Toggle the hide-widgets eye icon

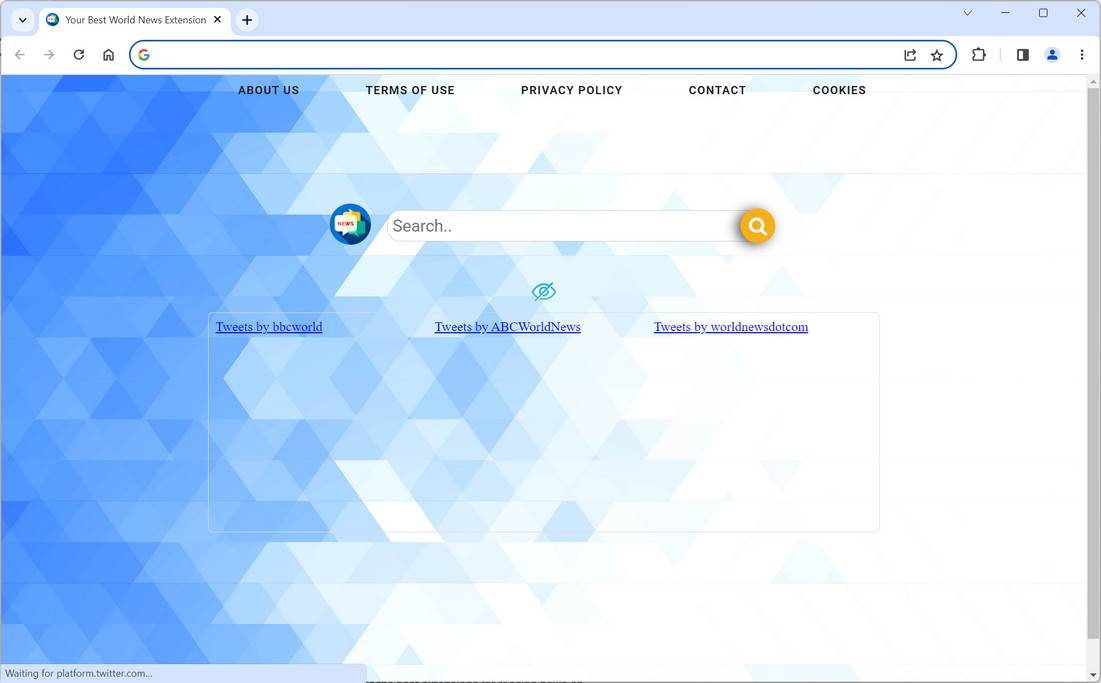(x=543, y=291)
